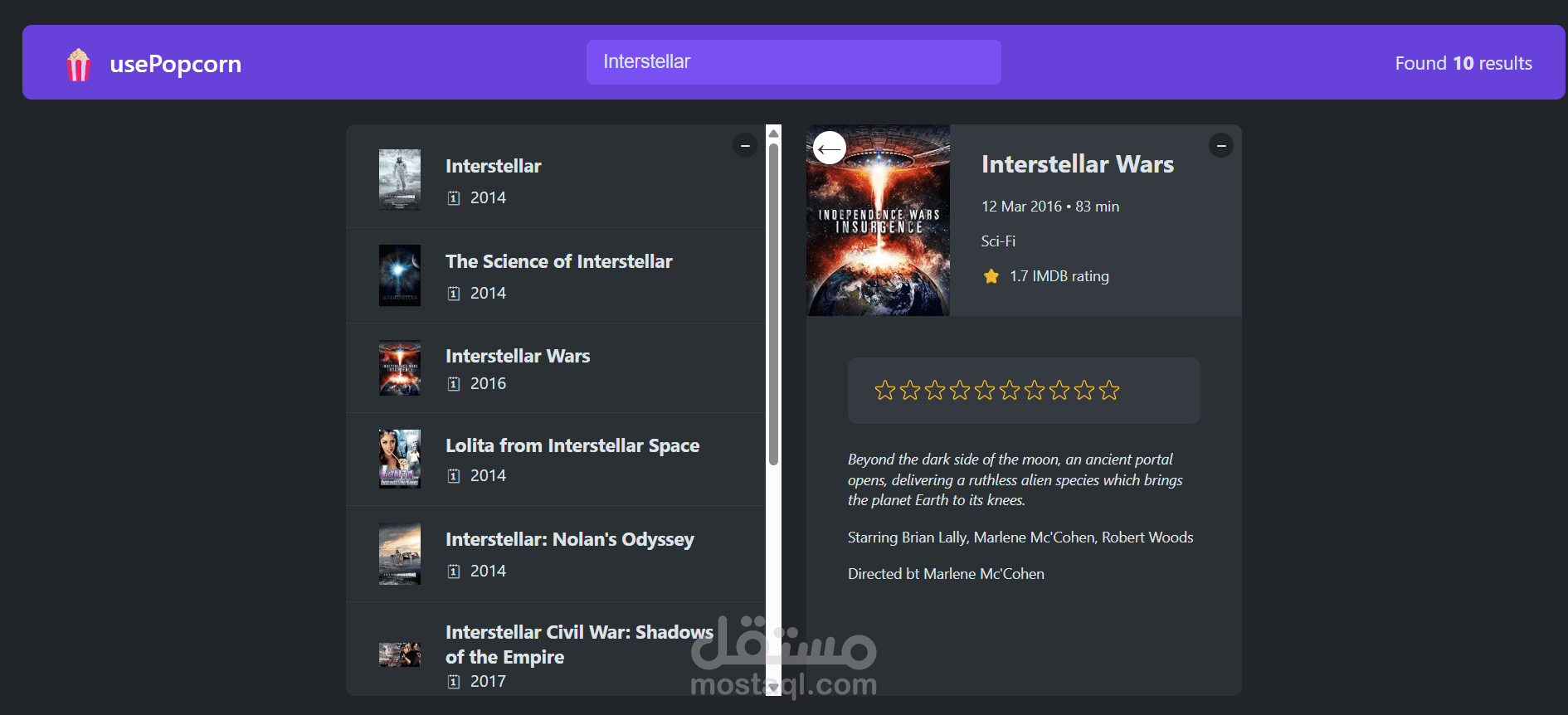Select the Interstellar 2014 poster thumbnail
The height and width of the screenshot is (715, 1568).
click(x=400, y=180)
